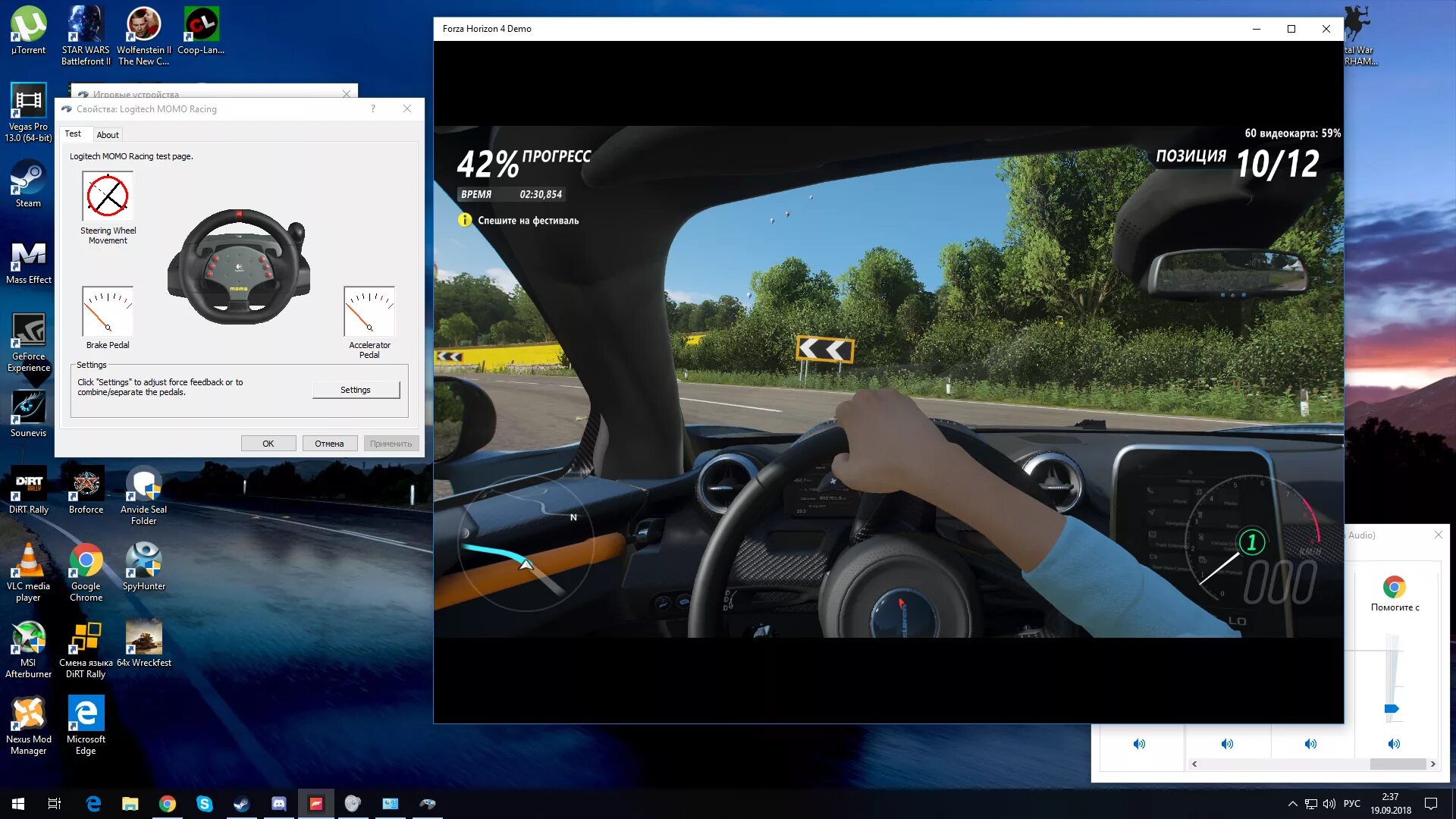Click Отмена to cancel Logitech dialog
Screen dimensions: 1456x819
pos(330,443)
